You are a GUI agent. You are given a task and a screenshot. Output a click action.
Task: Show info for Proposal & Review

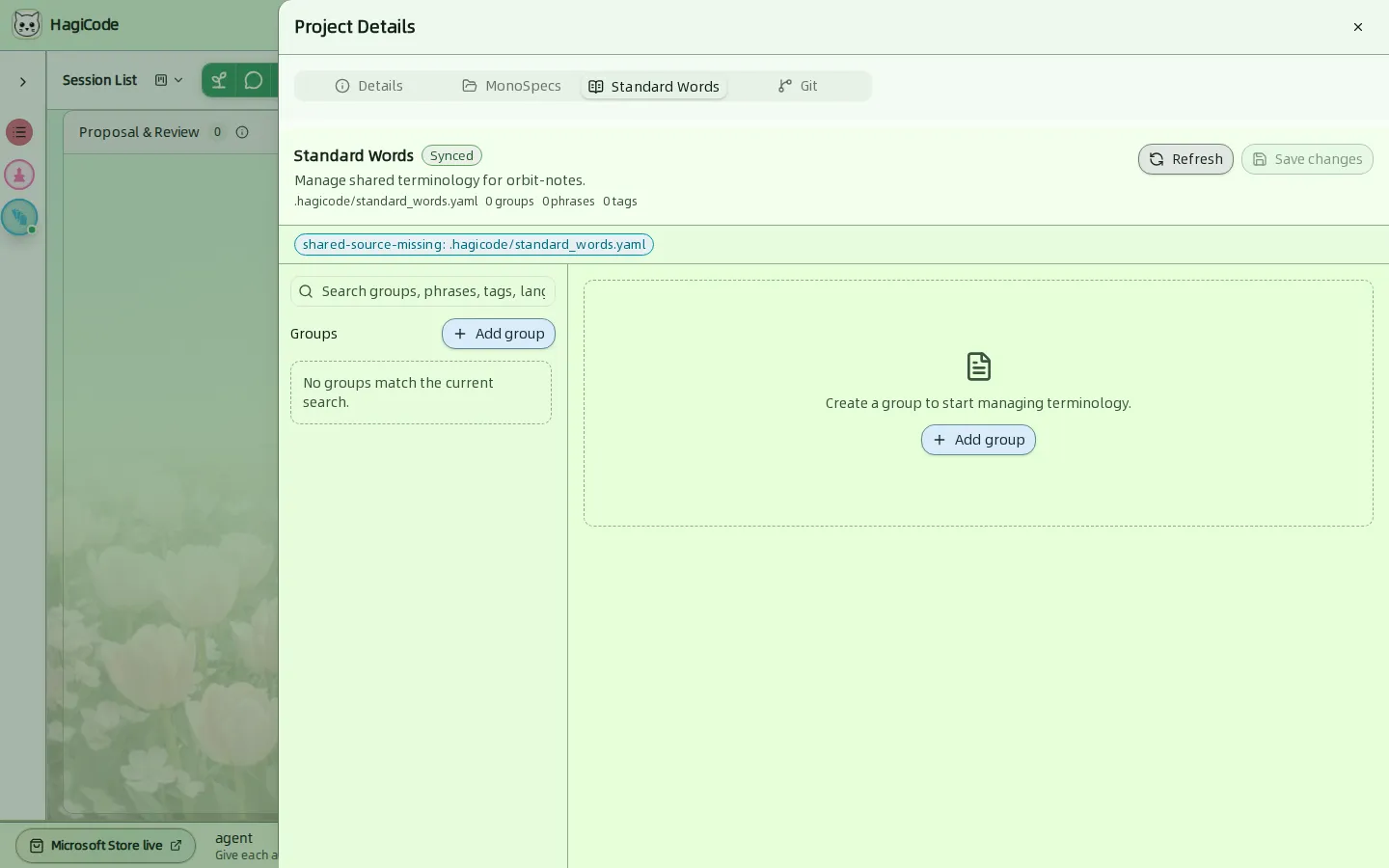[242, 132]
